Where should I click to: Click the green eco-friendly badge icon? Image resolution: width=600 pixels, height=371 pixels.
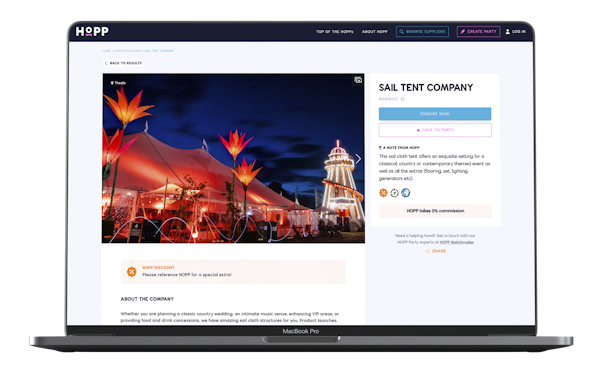coord(395,193)
